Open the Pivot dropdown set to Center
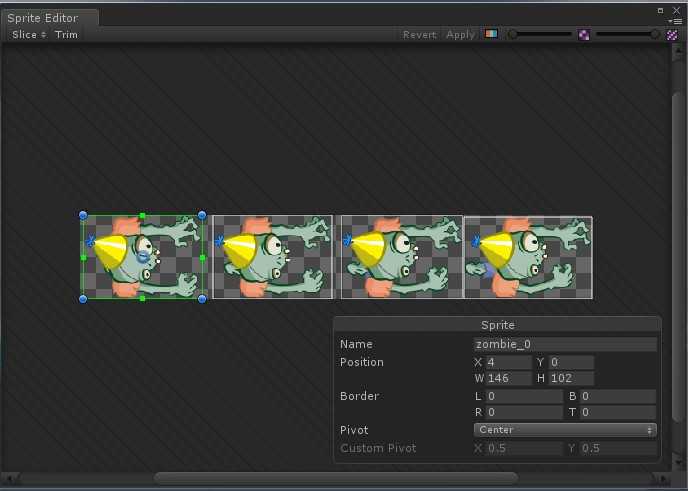 (x=565, y=430)
